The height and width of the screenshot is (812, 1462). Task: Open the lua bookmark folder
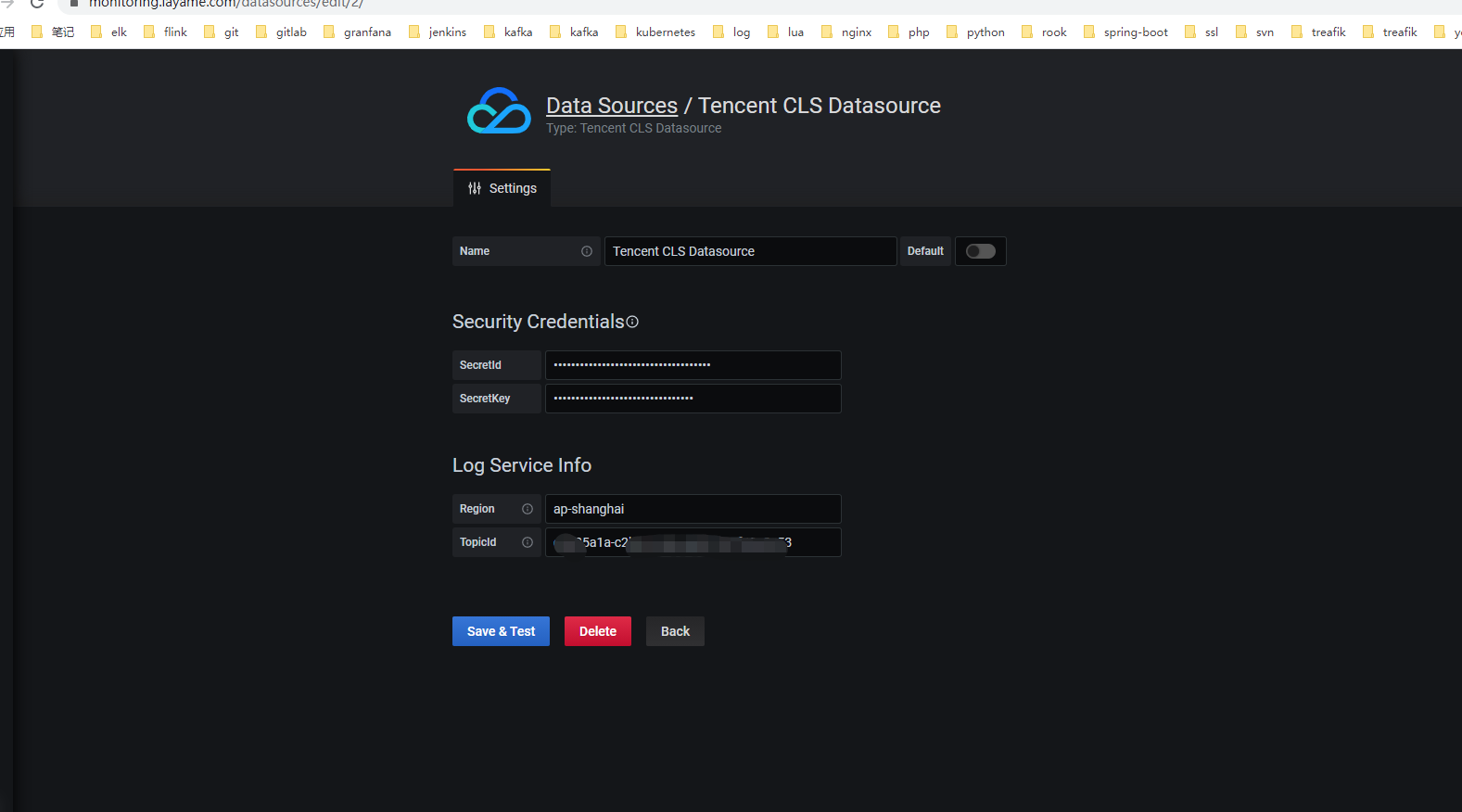(785, 32)
